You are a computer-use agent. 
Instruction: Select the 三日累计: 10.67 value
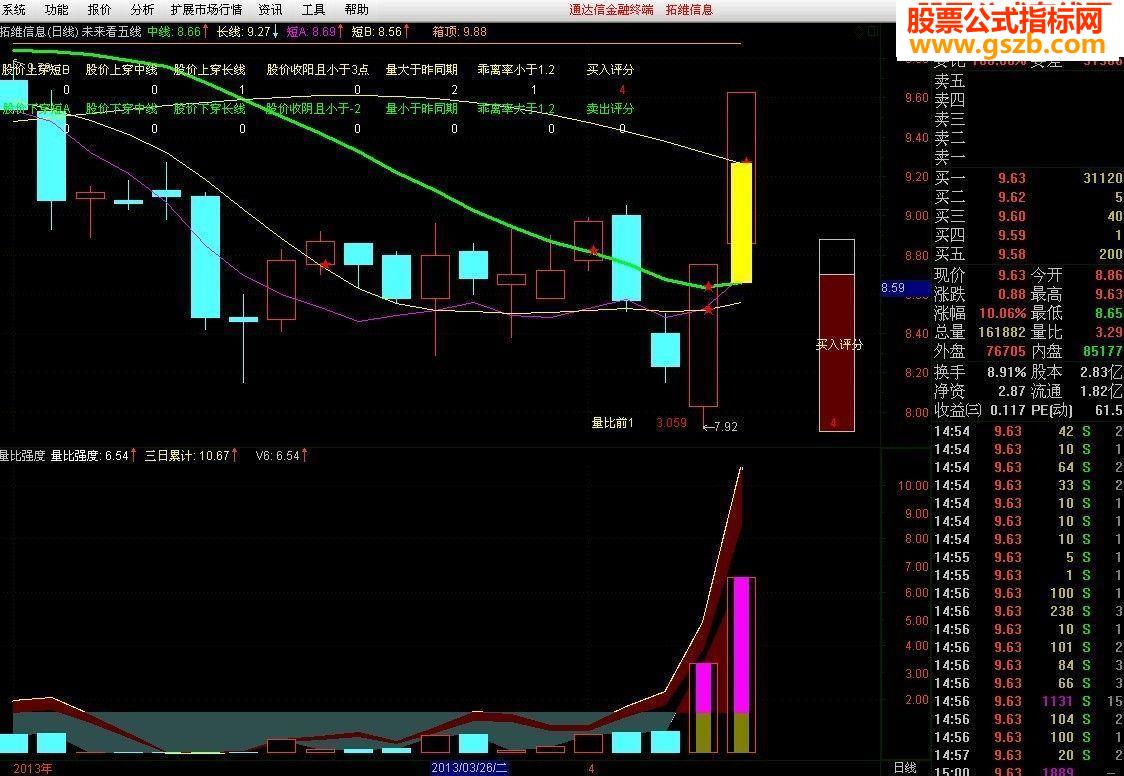point(191,456)
